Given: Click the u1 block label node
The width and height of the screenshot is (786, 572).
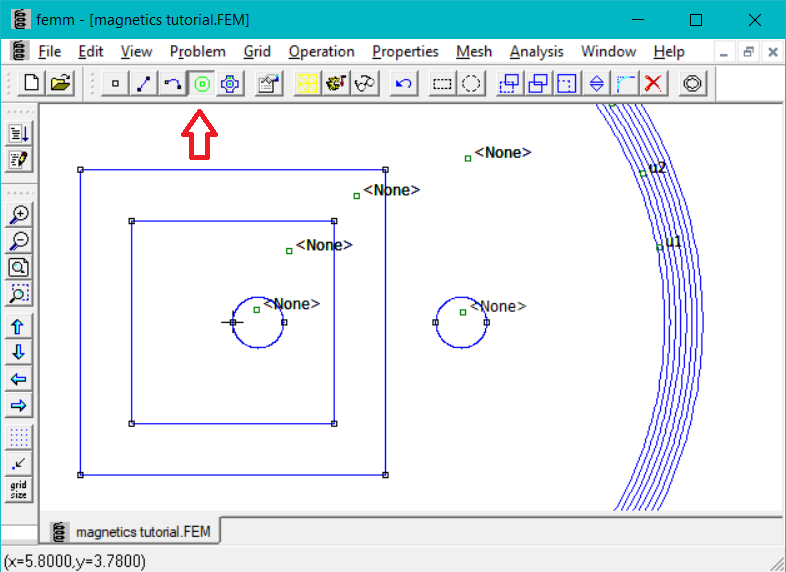Looking at the screenshot, I should click(659, 247).
